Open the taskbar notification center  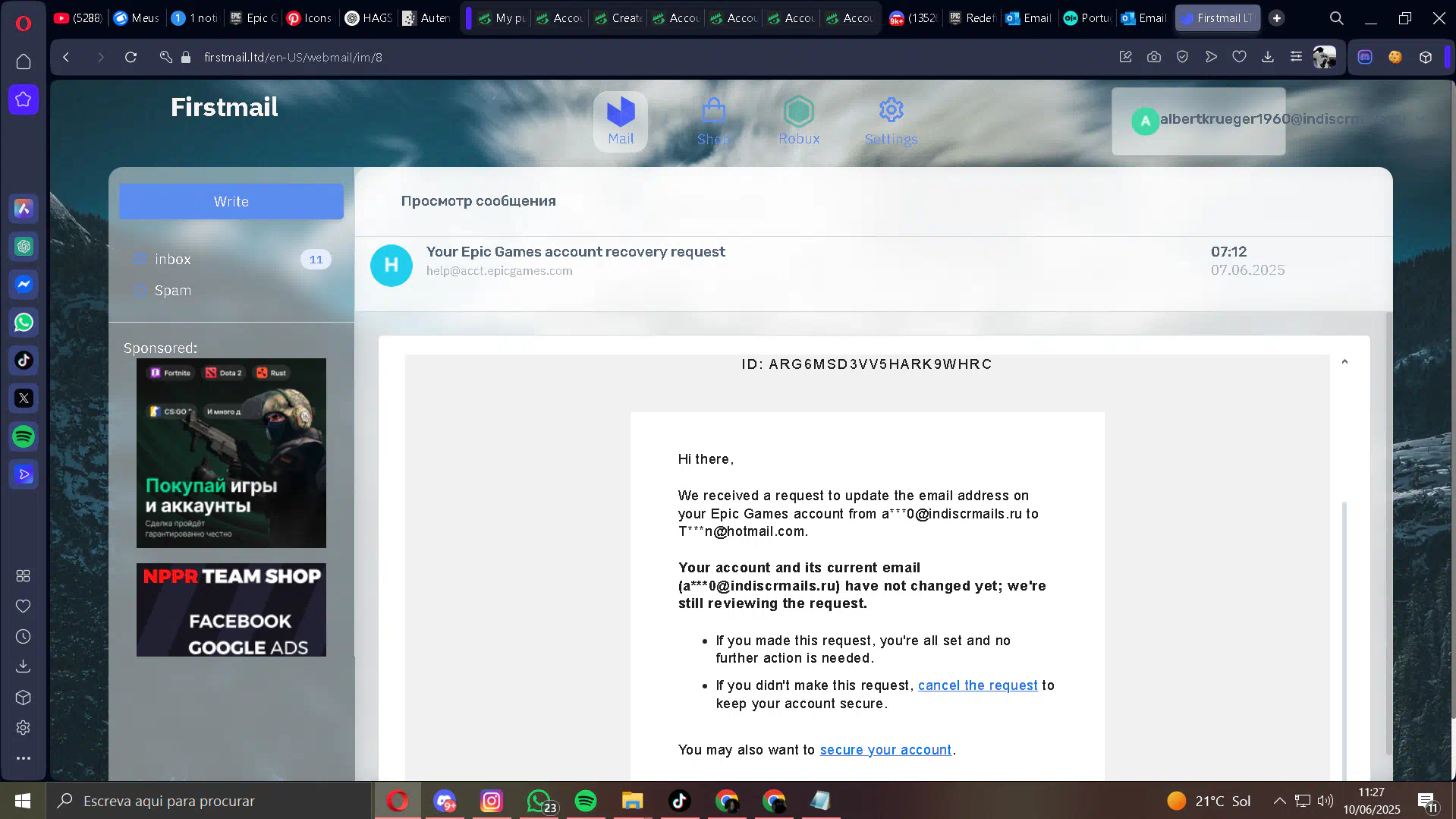[1427, 801]
